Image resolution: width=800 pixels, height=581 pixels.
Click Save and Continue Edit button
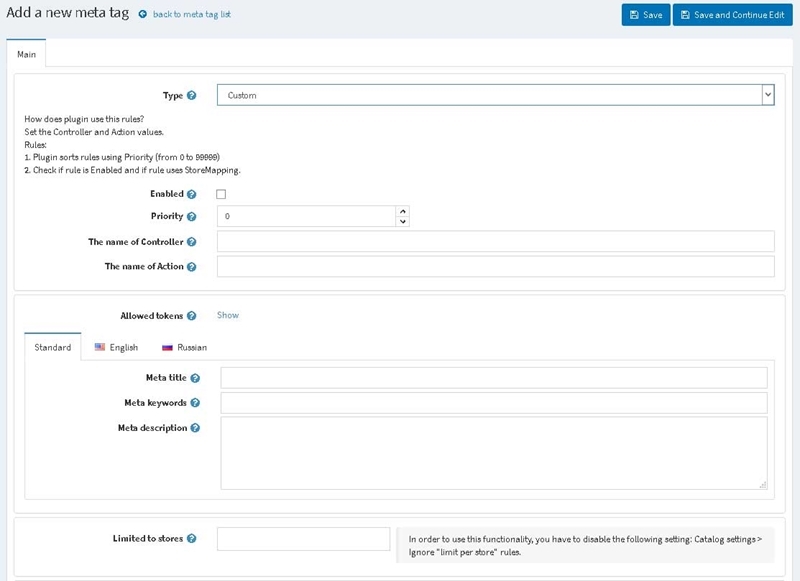tap(733, 15)
